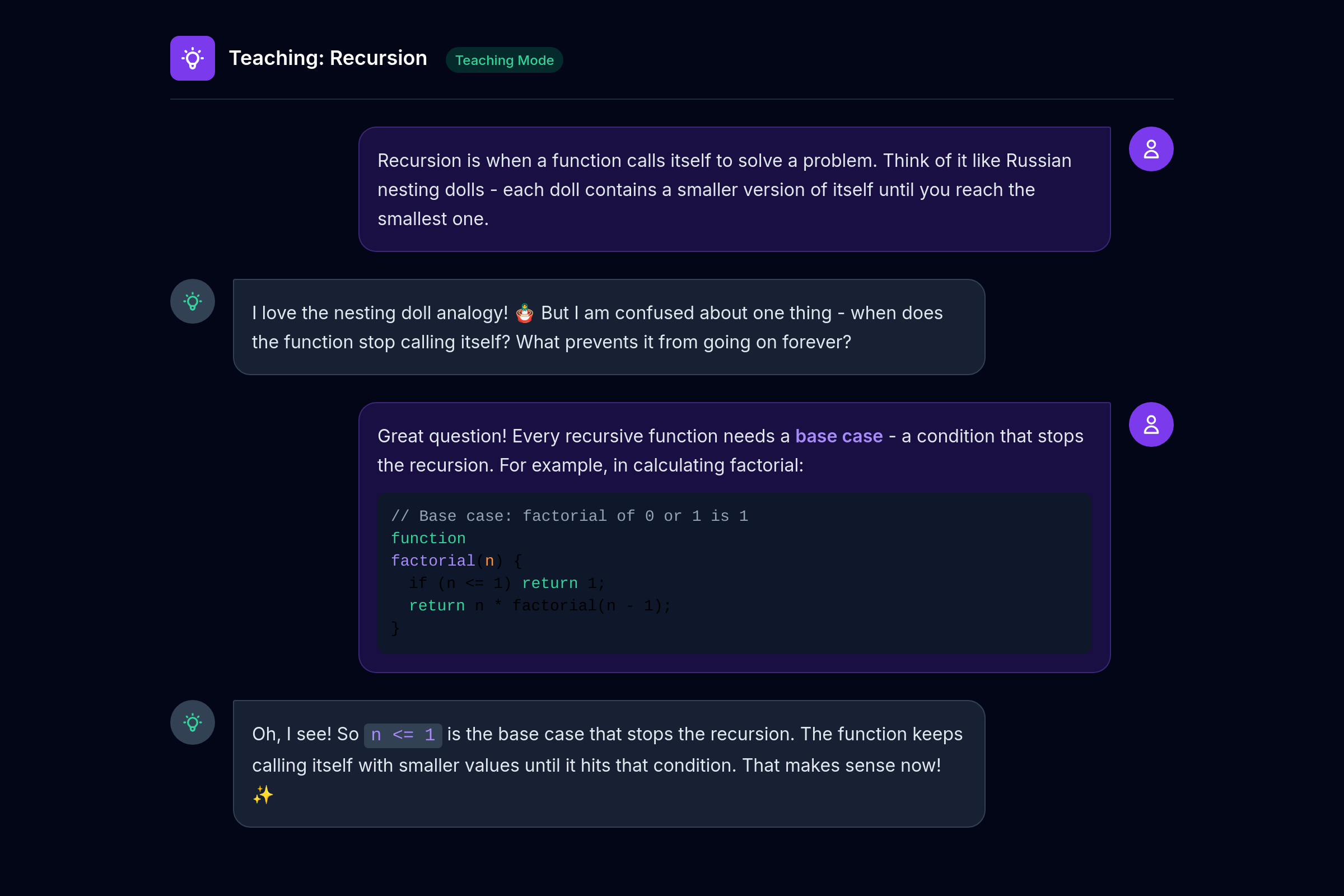1344x896 pixels.
Task: Click the nesting doll emoji in the chat
Action: coord(524,313)
